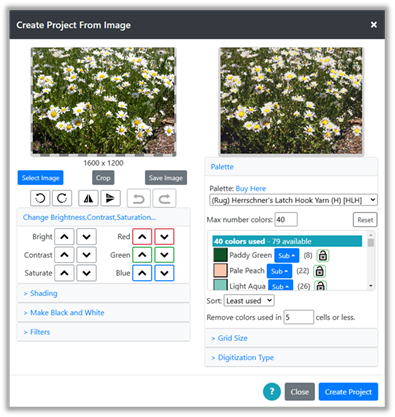Open the help question mark button
This screenshot has height=417, width=395.
point(272,392)
